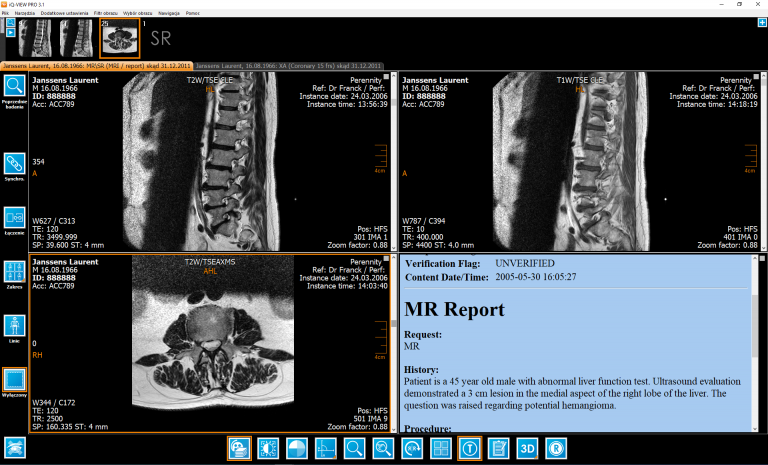768x465 pixels.
Task: Toggle the Synchro. synchronization button
Action: click(15, 163)
